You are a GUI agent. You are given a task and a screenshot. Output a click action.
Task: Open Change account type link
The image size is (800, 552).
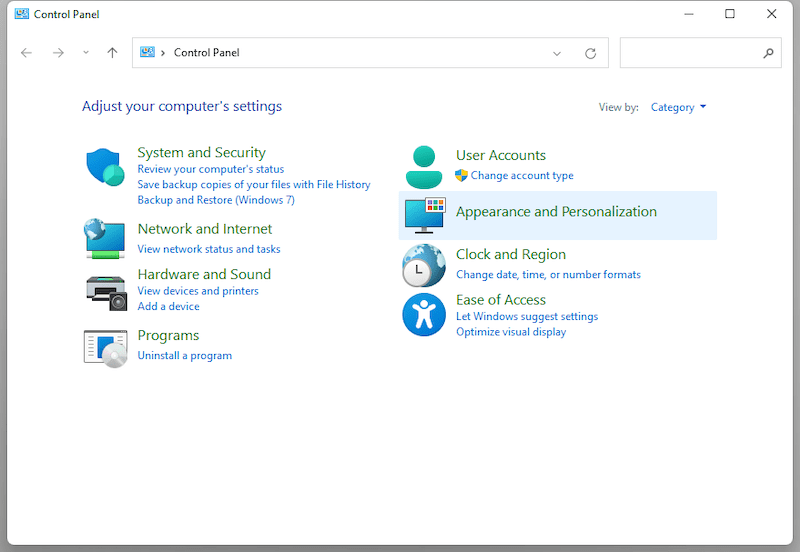coord(522,175)
